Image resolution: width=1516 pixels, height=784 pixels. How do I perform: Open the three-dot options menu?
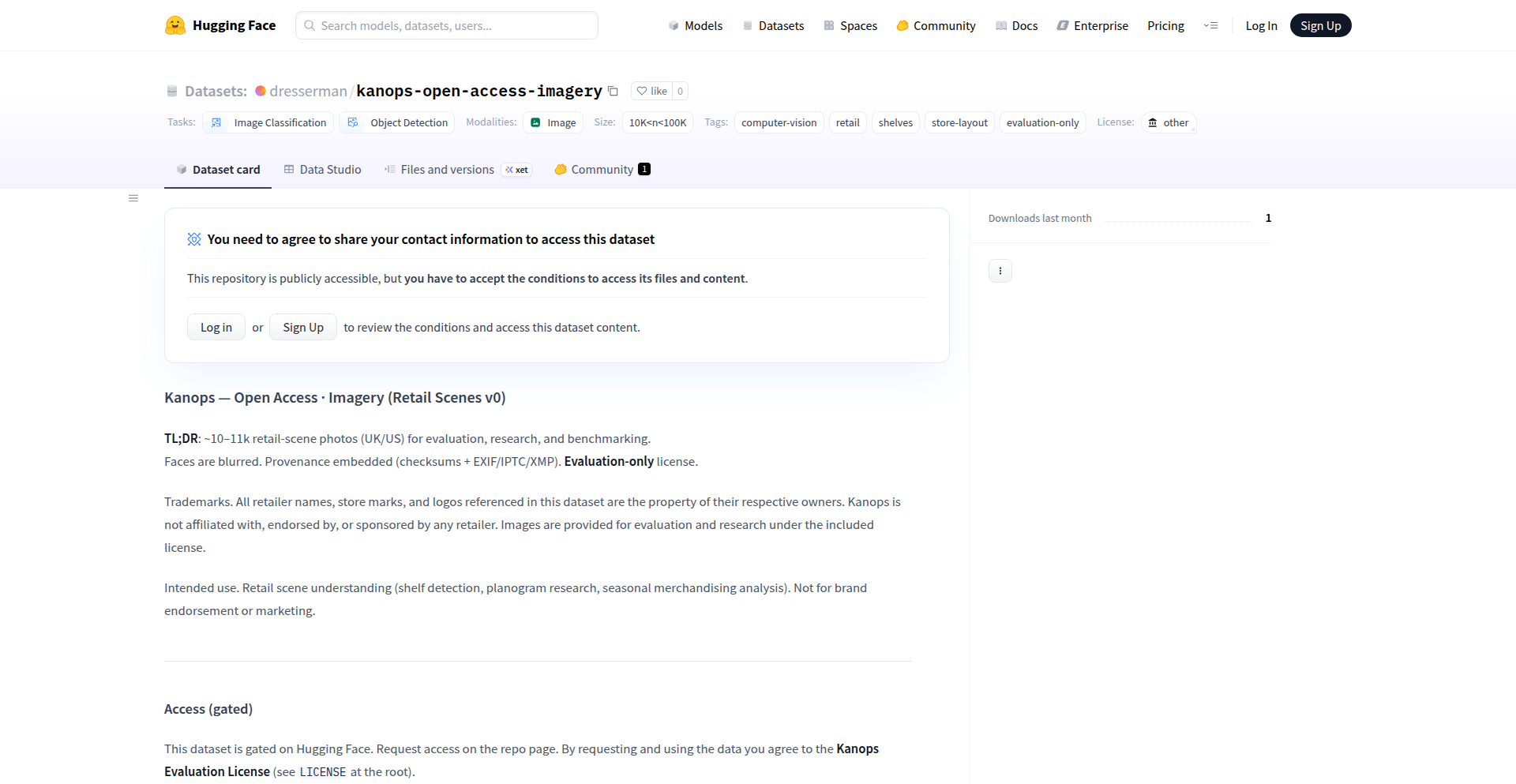pos(1000,271)
